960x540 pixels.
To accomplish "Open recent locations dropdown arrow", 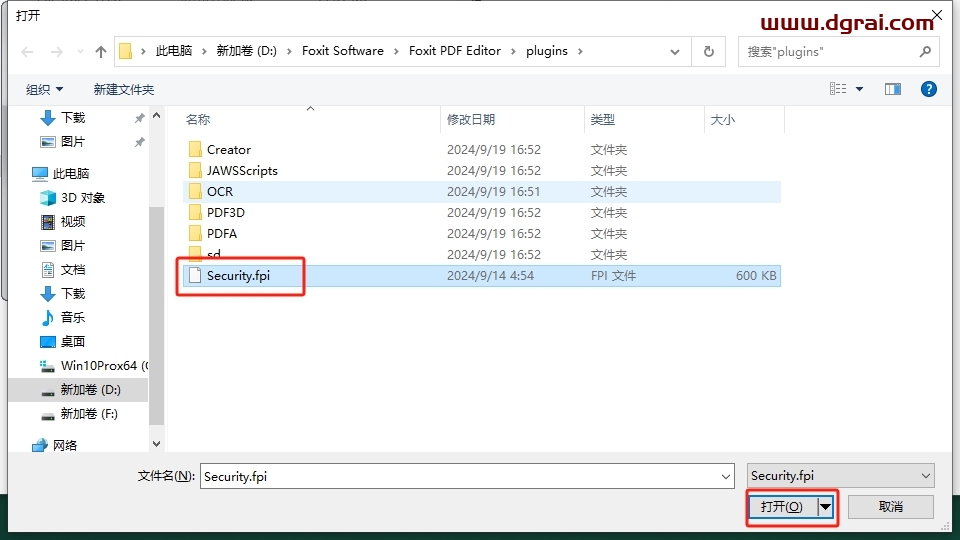I will click(80, 52).
